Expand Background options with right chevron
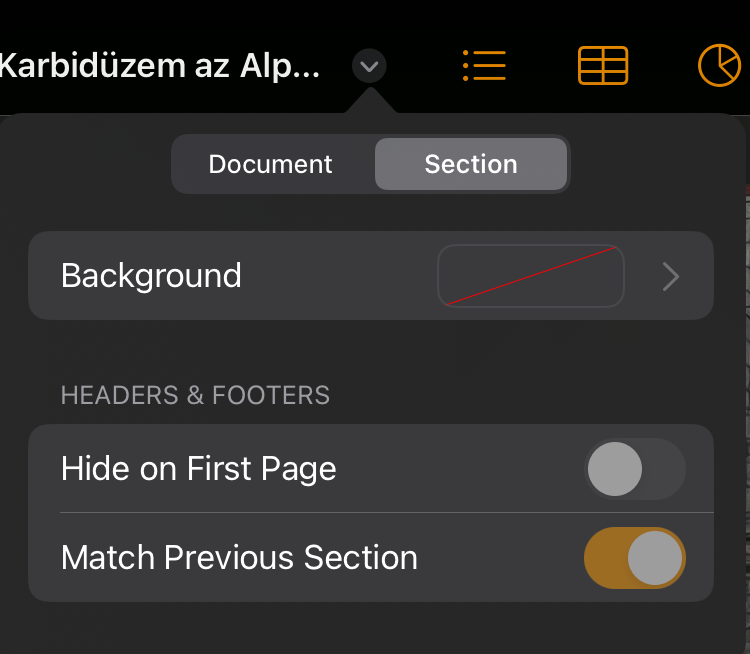750x654 pixels. tap(671, 276)
